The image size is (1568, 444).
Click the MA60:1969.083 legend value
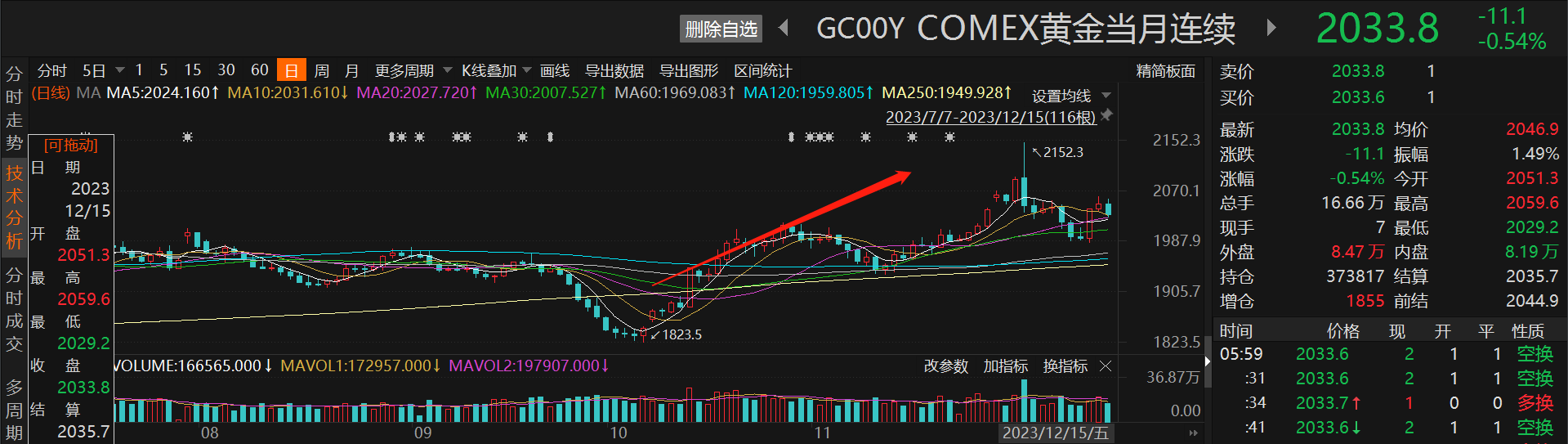[x=675, y=92]
